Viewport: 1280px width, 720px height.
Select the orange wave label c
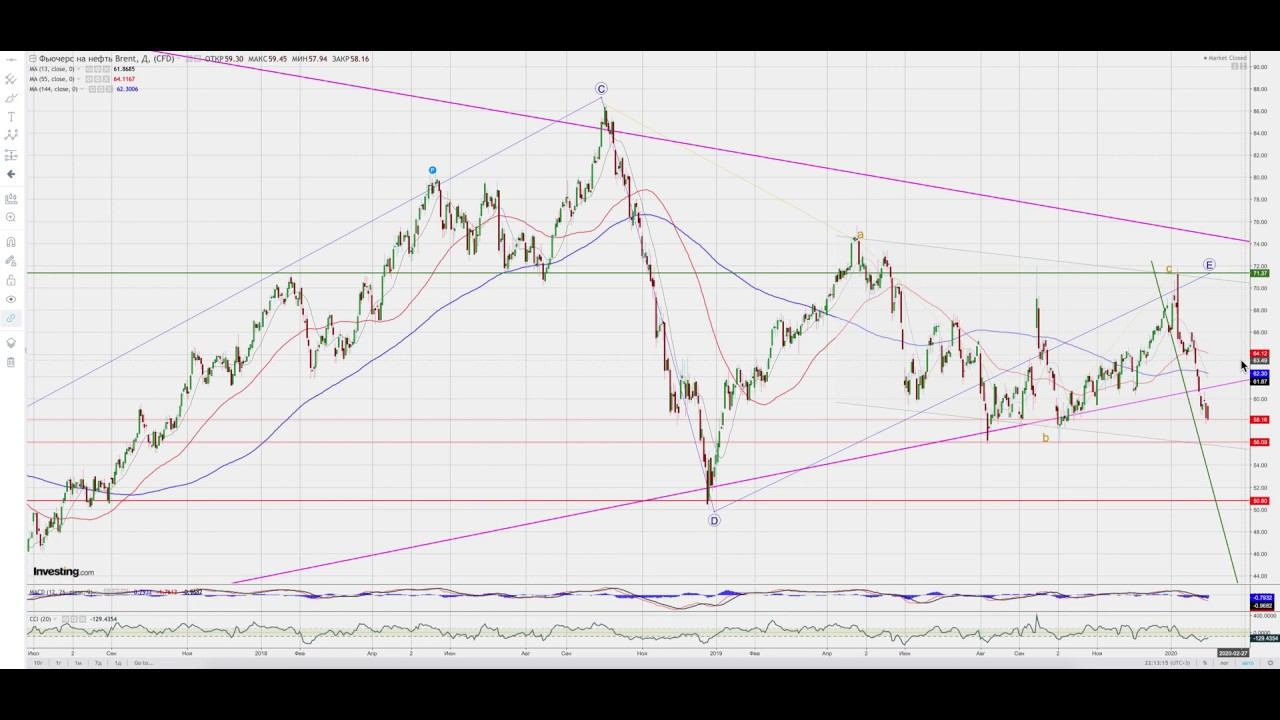click(x=1169, y=269)
